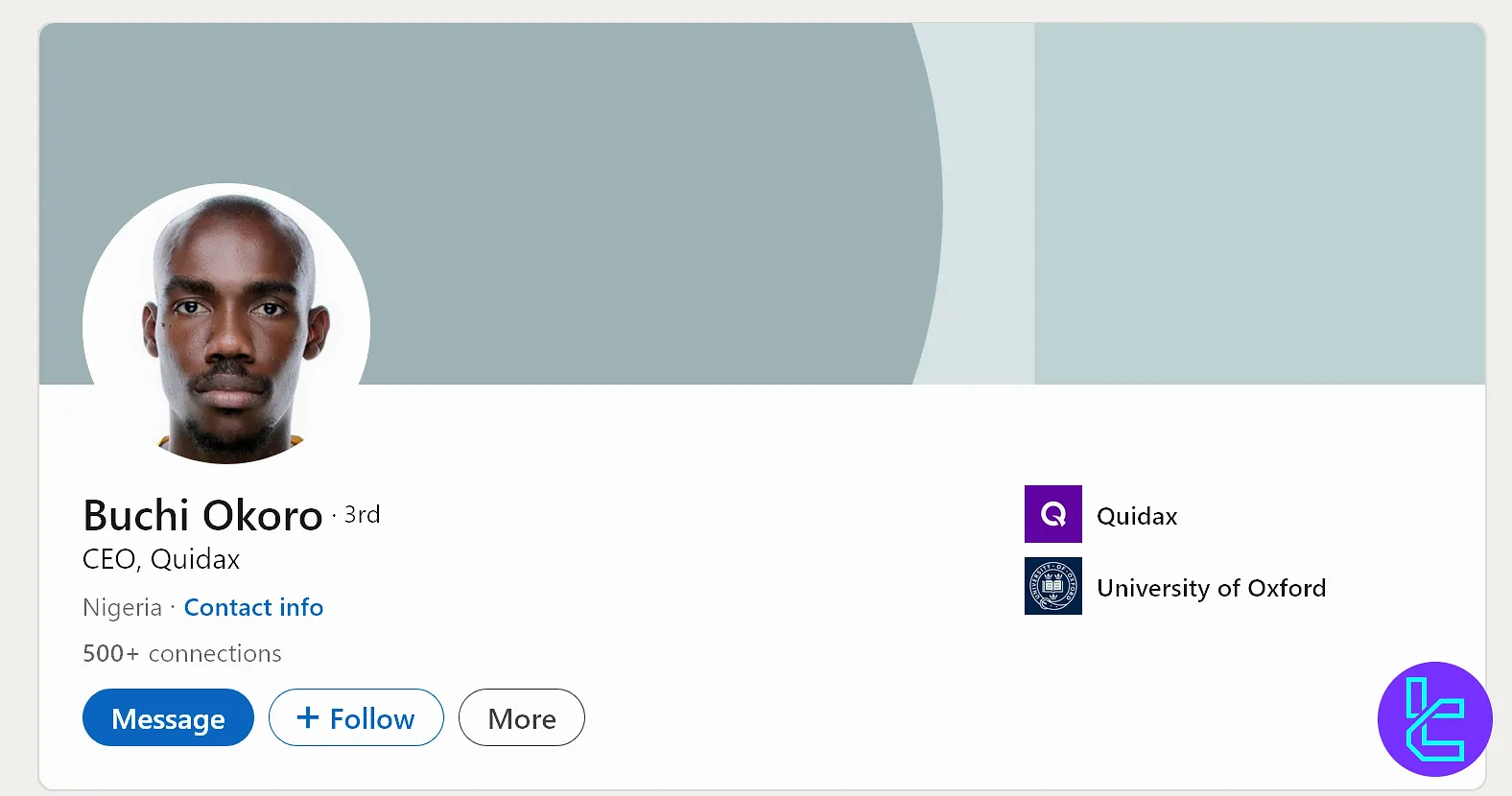Click the word Follow inside the Follow button

(x=372, y=718)
